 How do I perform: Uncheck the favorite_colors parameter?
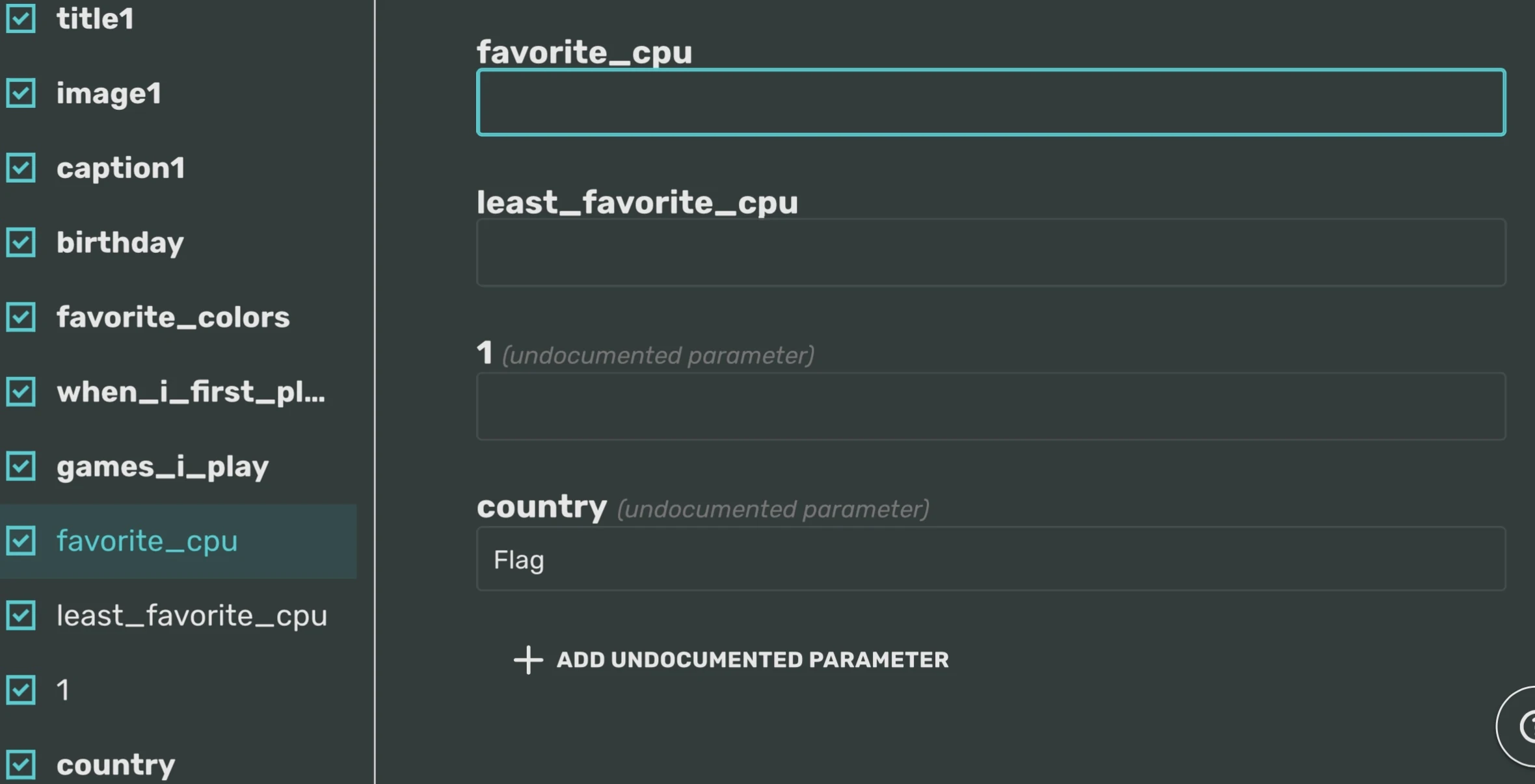tap(21, 317)
